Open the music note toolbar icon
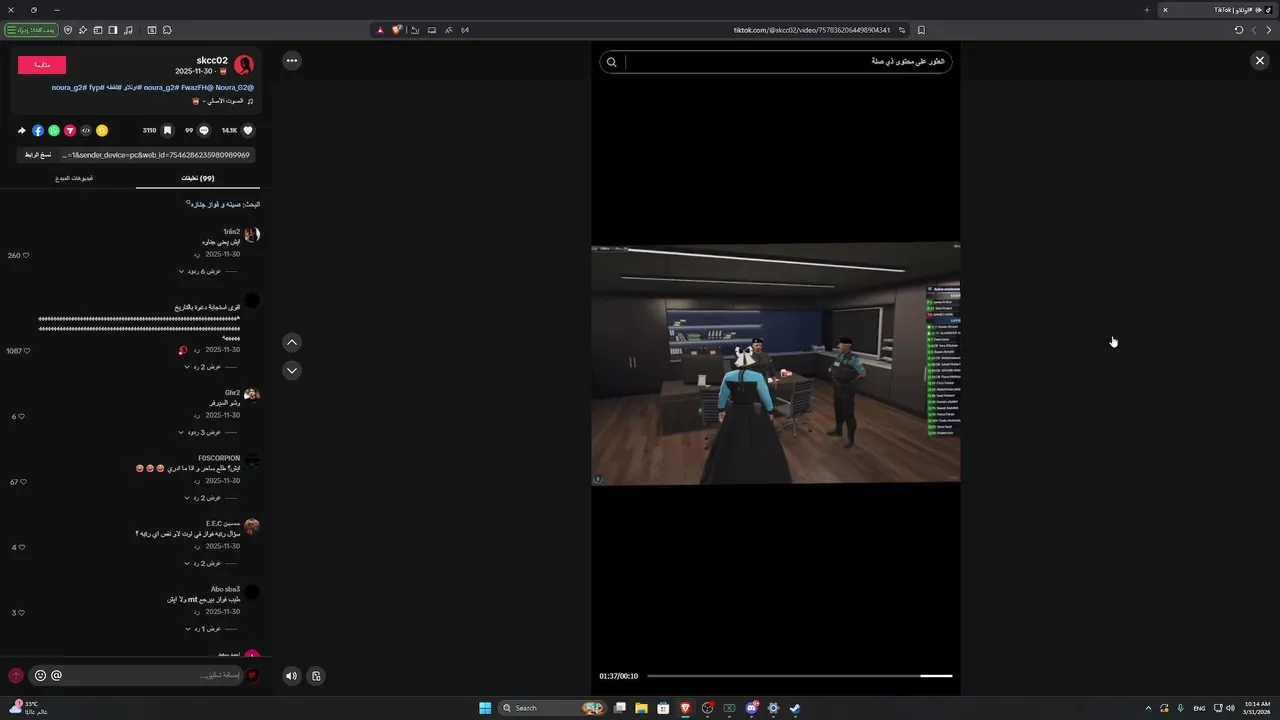 [x=129, y=30]
